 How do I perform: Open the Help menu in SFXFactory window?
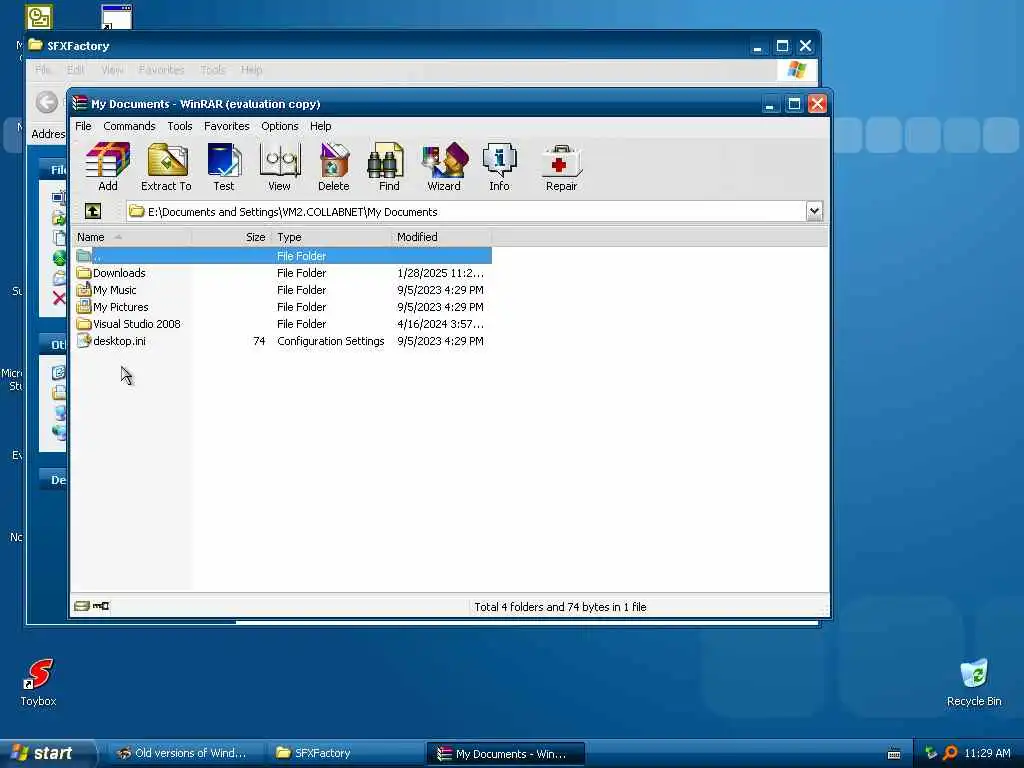pyautogui.click(x=251, y=69)
